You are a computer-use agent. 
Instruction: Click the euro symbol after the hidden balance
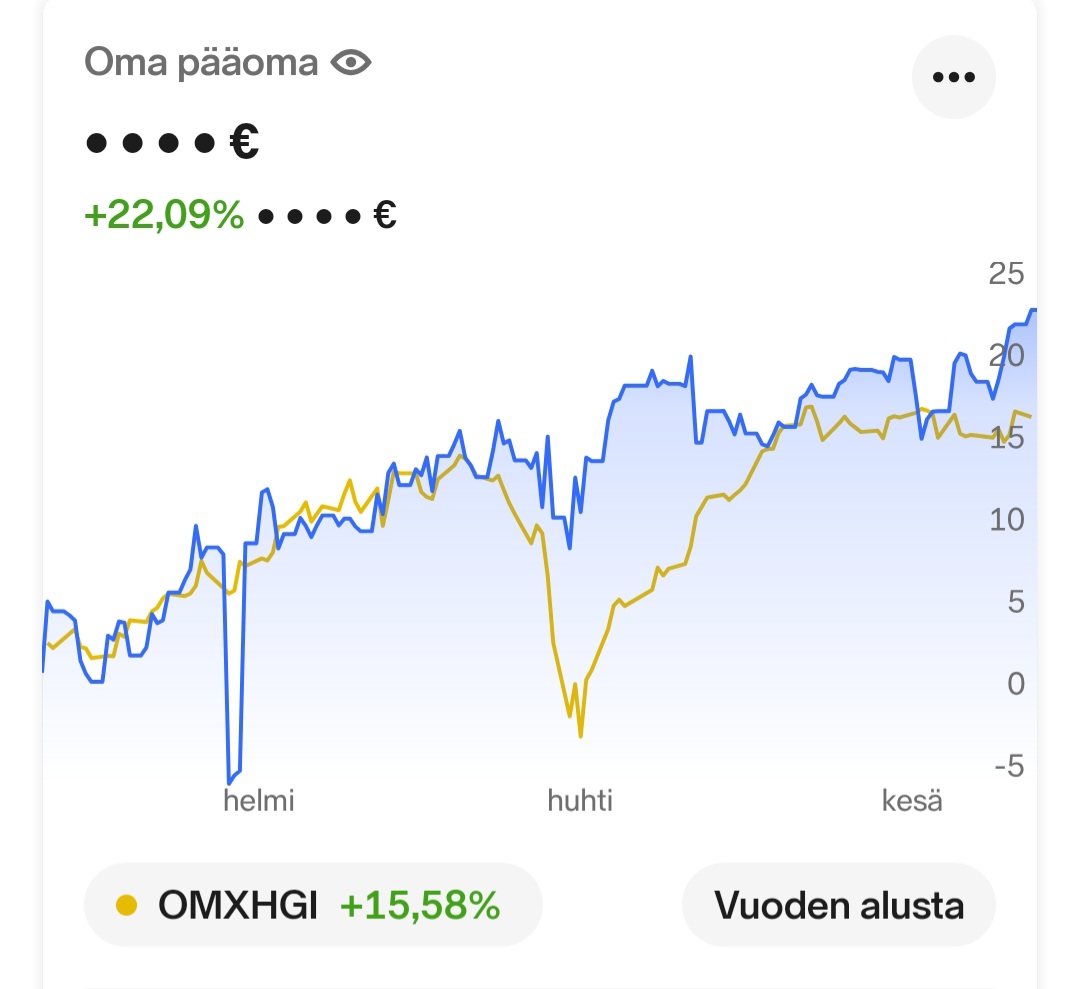244,141
